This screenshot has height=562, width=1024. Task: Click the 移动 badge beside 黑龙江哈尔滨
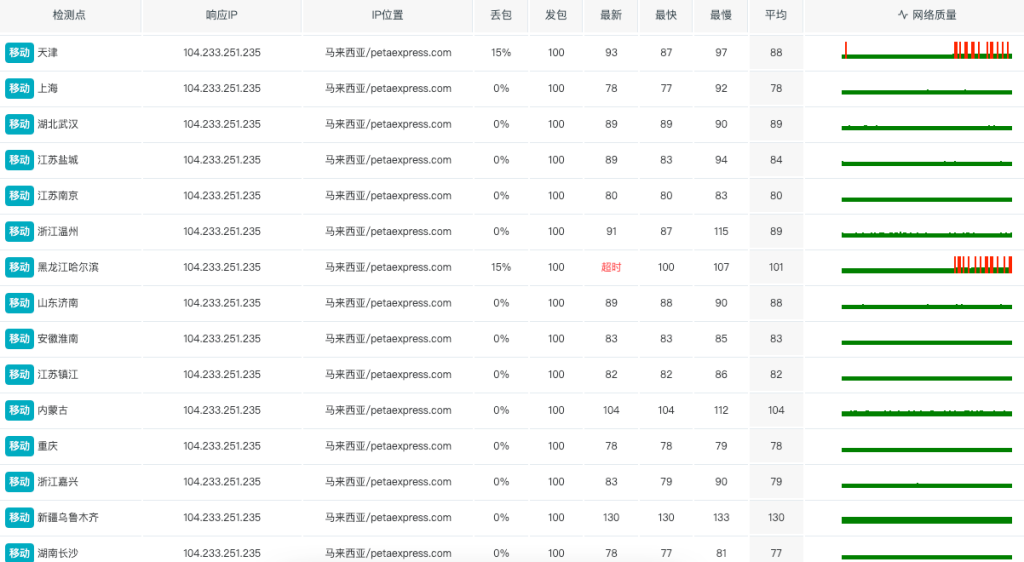pos(19,267)
